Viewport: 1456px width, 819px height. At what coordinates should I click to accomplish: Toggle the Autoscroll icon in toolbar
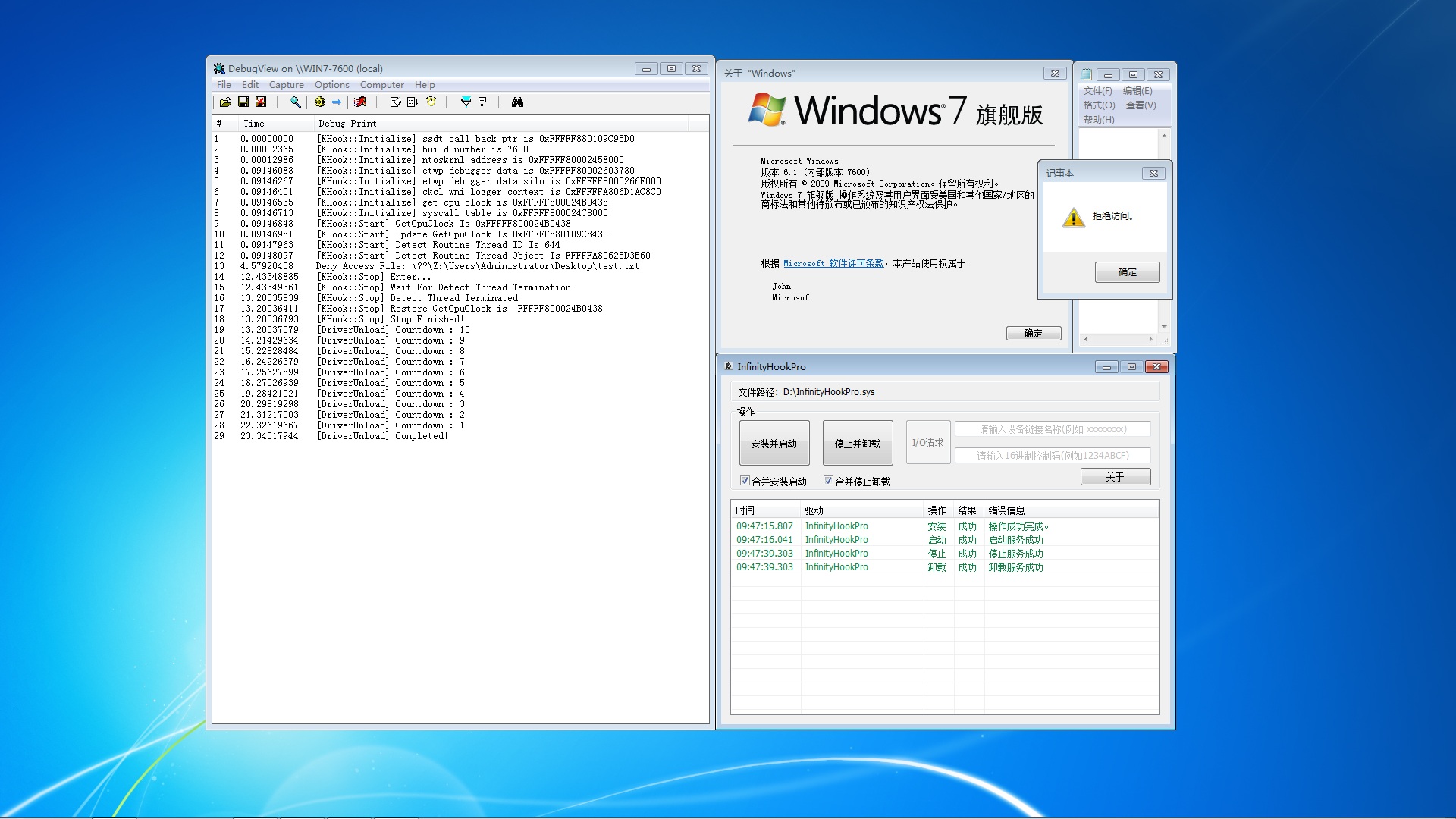pyautogui.click(x=412, y=102)
